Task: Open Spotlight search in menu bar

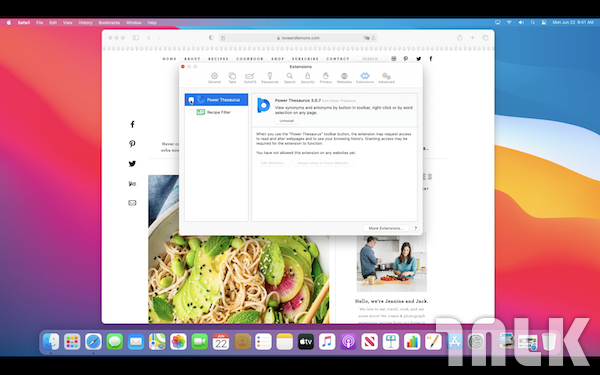Action: pyautogui.click(x=533, y=23)
